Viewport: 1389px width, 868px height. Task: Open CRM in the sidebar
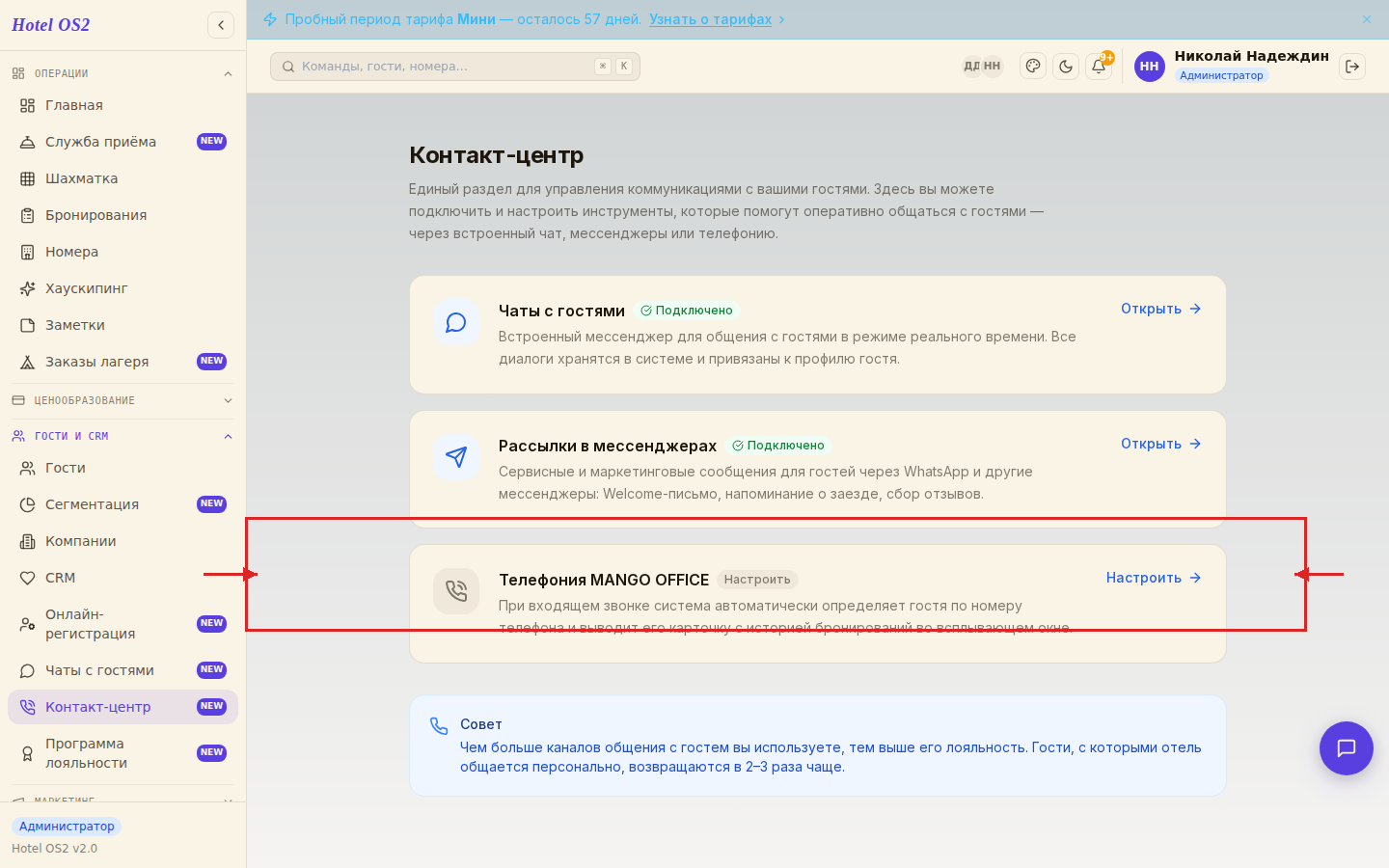click(x=123, y=578)
